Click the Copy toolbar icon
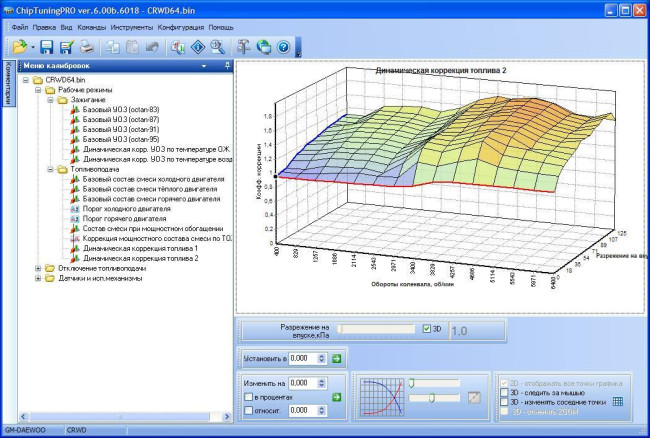The width and height of the screenshot is (650, 438). tap(112, 47)
